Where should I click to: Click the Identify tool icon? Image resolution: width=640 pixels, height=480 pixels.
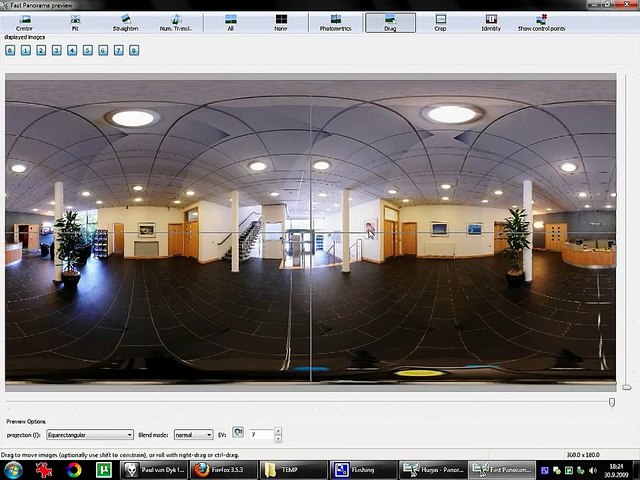click(491, 22)
